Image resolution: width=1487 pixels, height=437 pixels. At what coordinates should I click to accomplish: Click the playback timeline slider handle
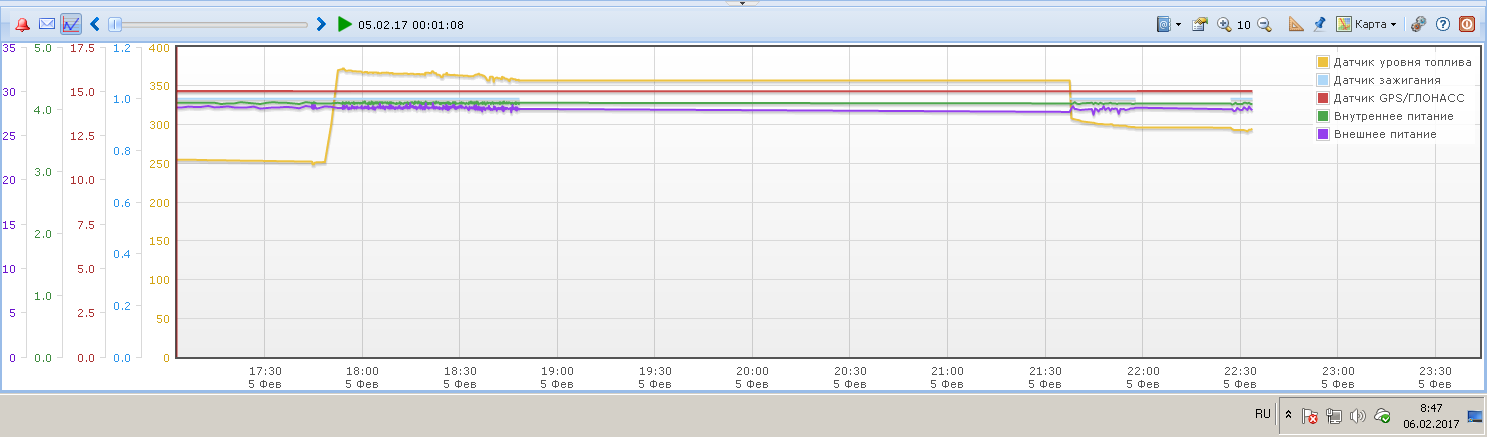[115, 24]
